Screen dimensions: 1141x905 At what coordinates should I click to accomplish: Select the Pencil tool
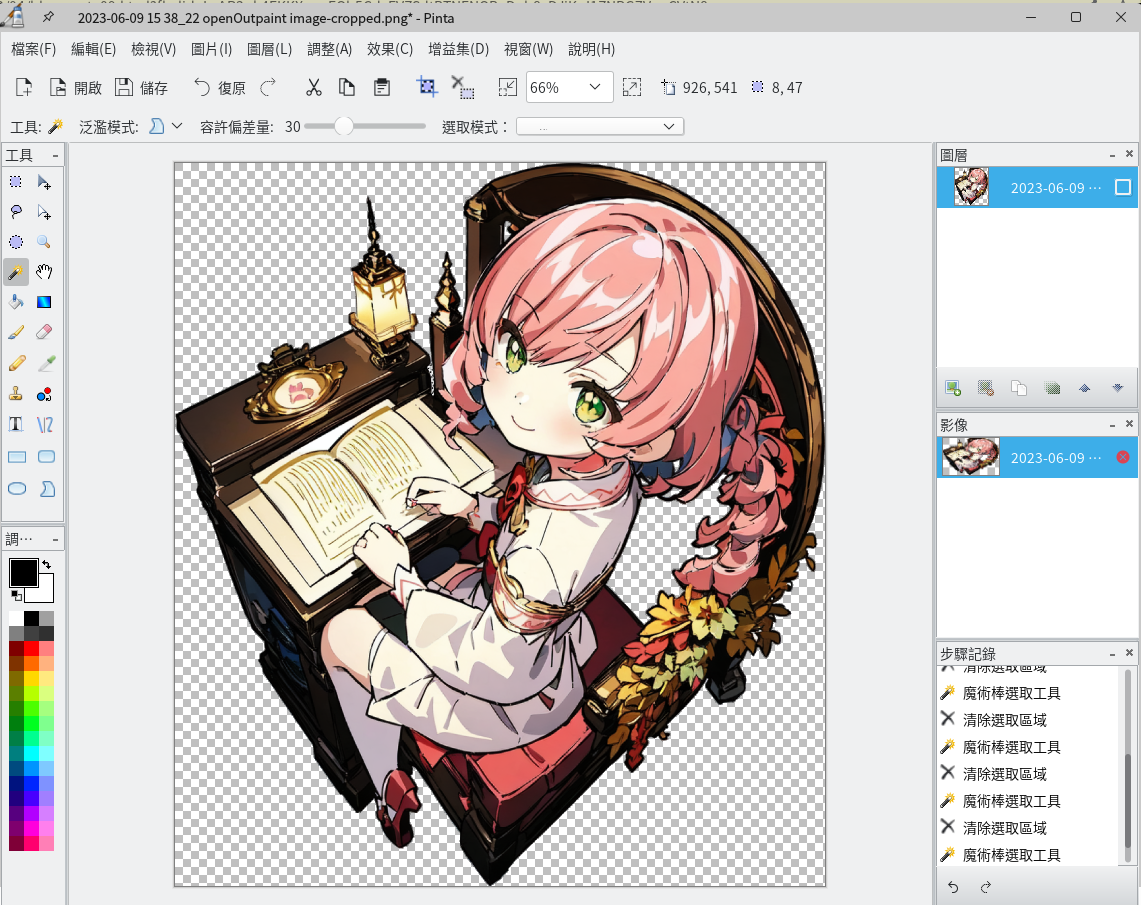[16, 363]
